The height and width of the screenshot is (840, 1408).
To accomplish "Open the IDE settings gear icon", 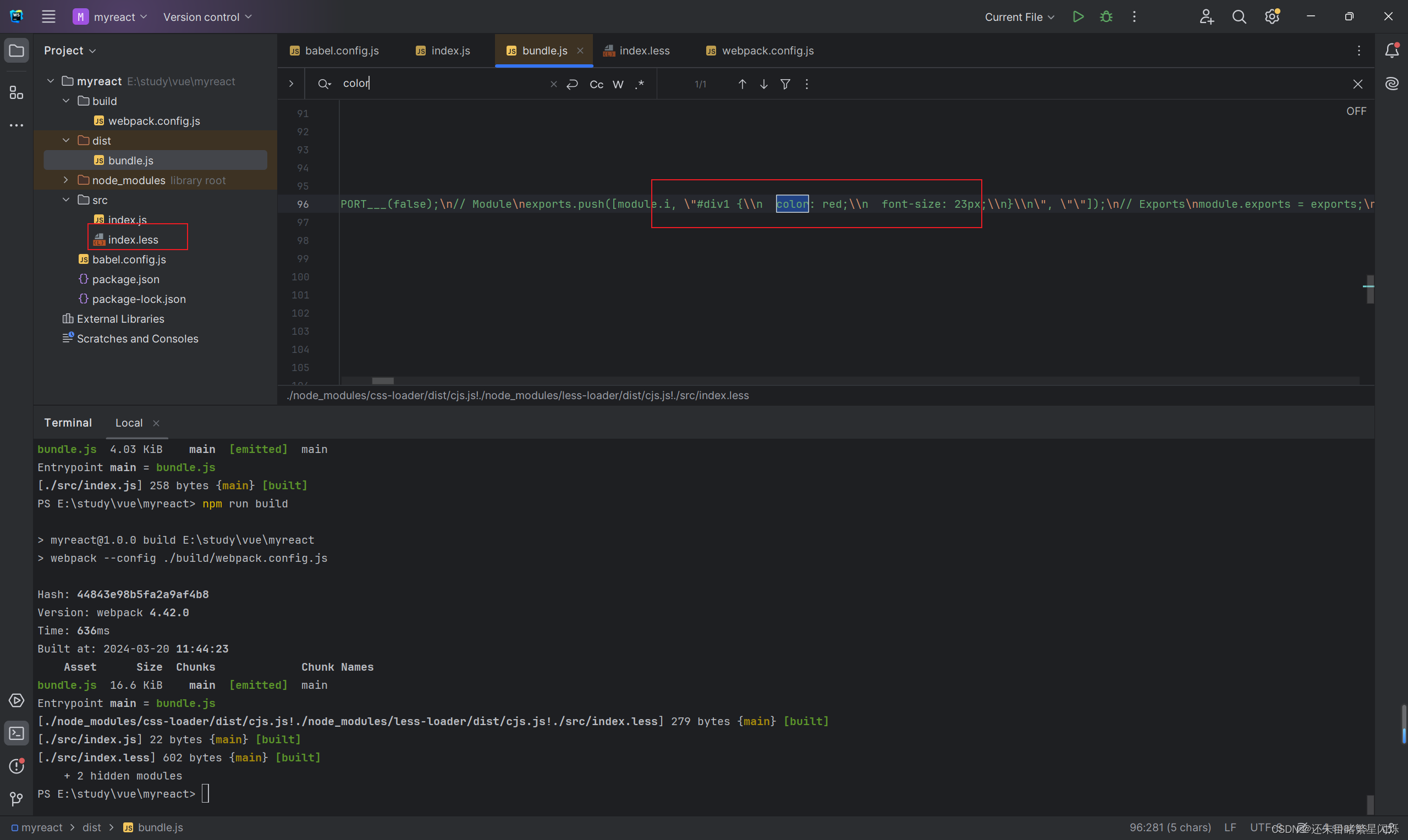I will pos(1272,16).
